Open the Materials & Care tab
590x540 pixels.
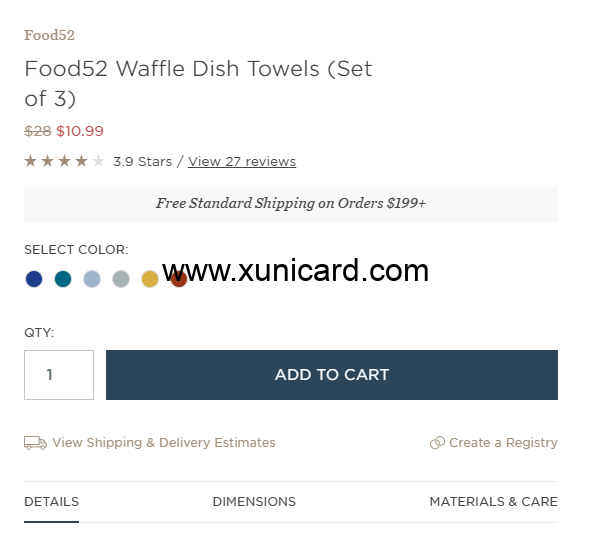click(494, 502)
